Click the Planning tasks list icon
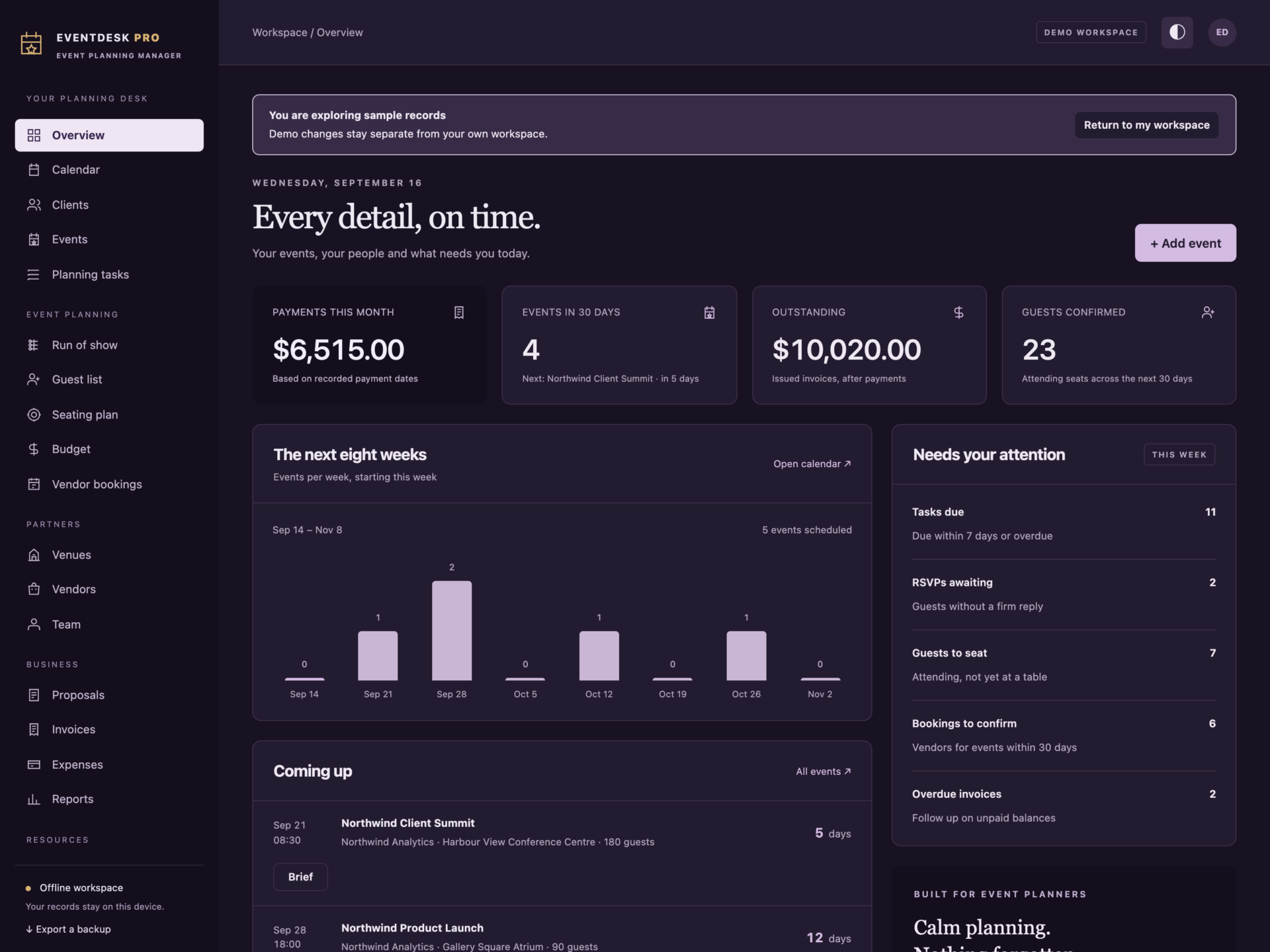The image size is (1270, 952). pos(34,274)
